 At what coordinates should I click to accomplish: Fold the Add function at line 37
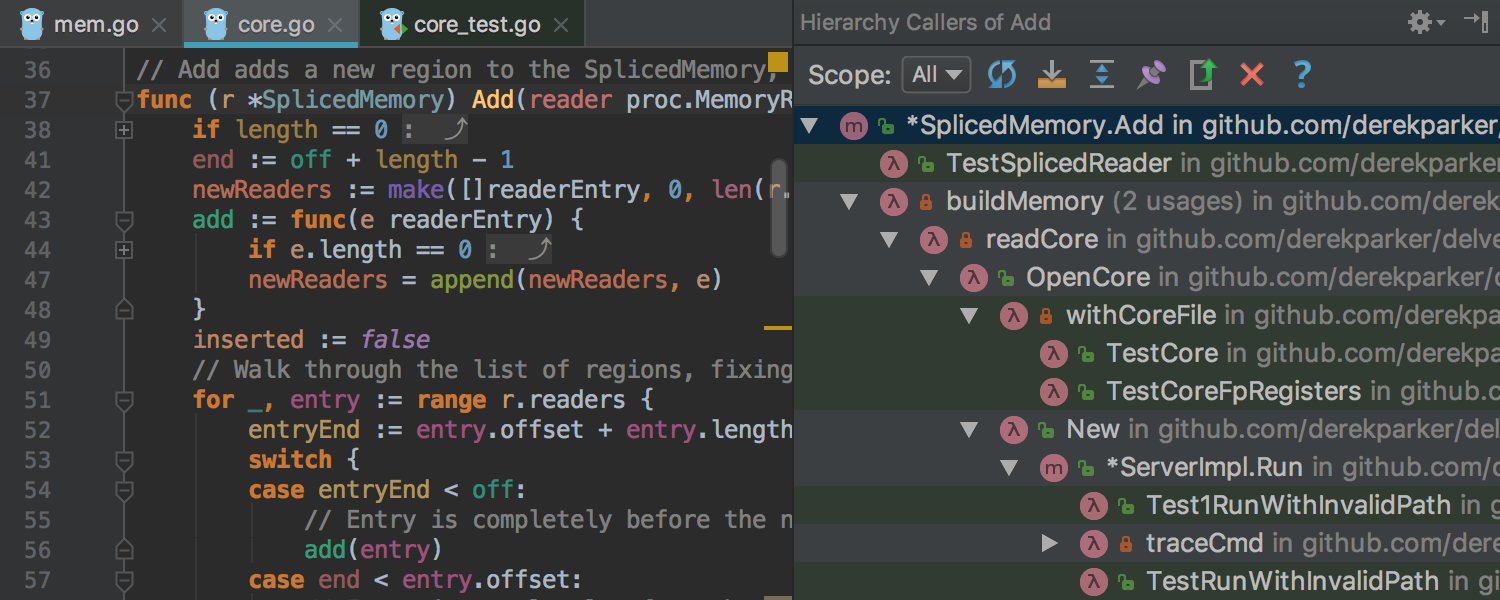pyautogui.click(x=124, y=100)
